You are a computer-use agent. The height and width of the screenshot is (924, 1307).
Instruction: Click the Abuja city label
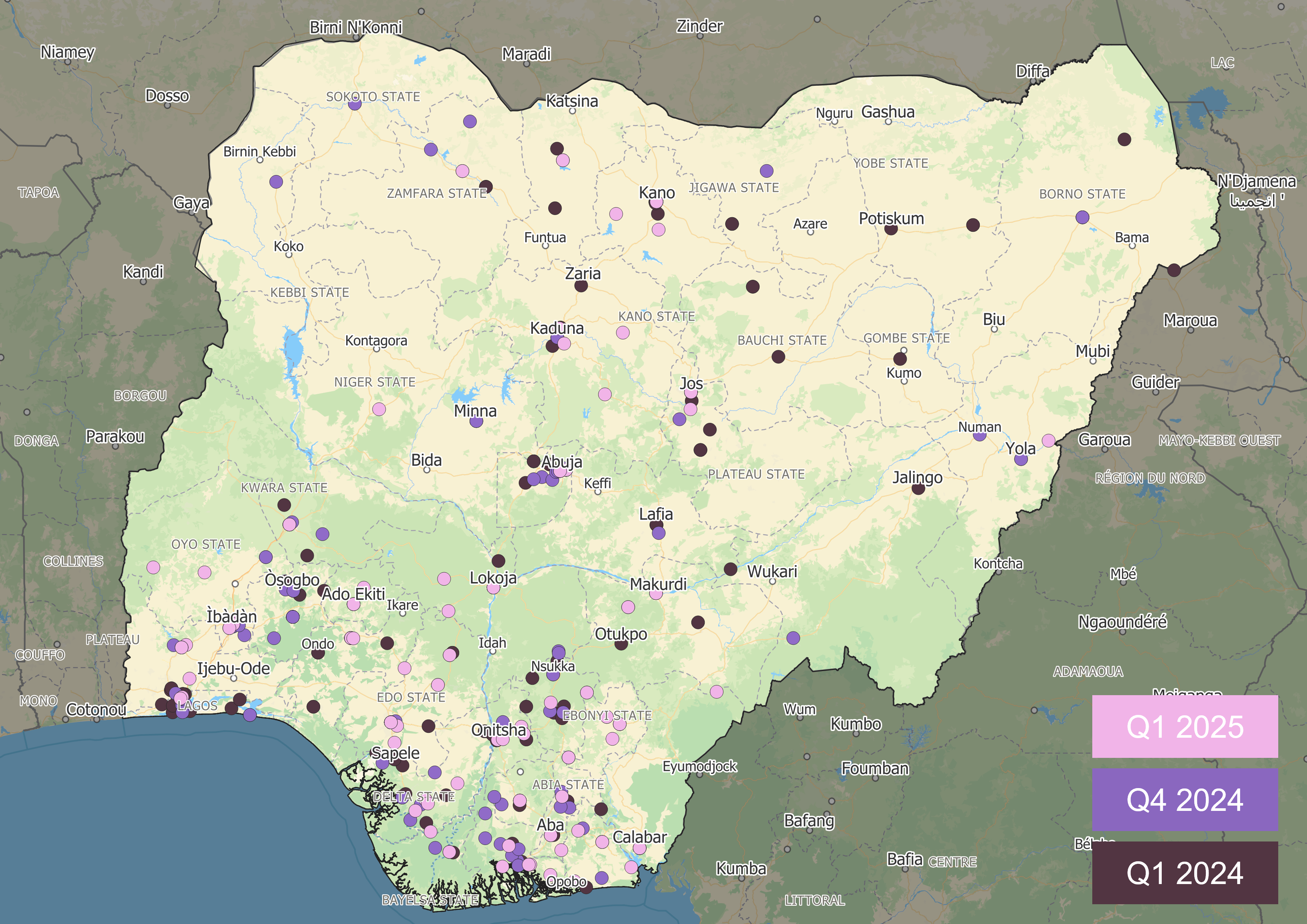coord(562,461)
